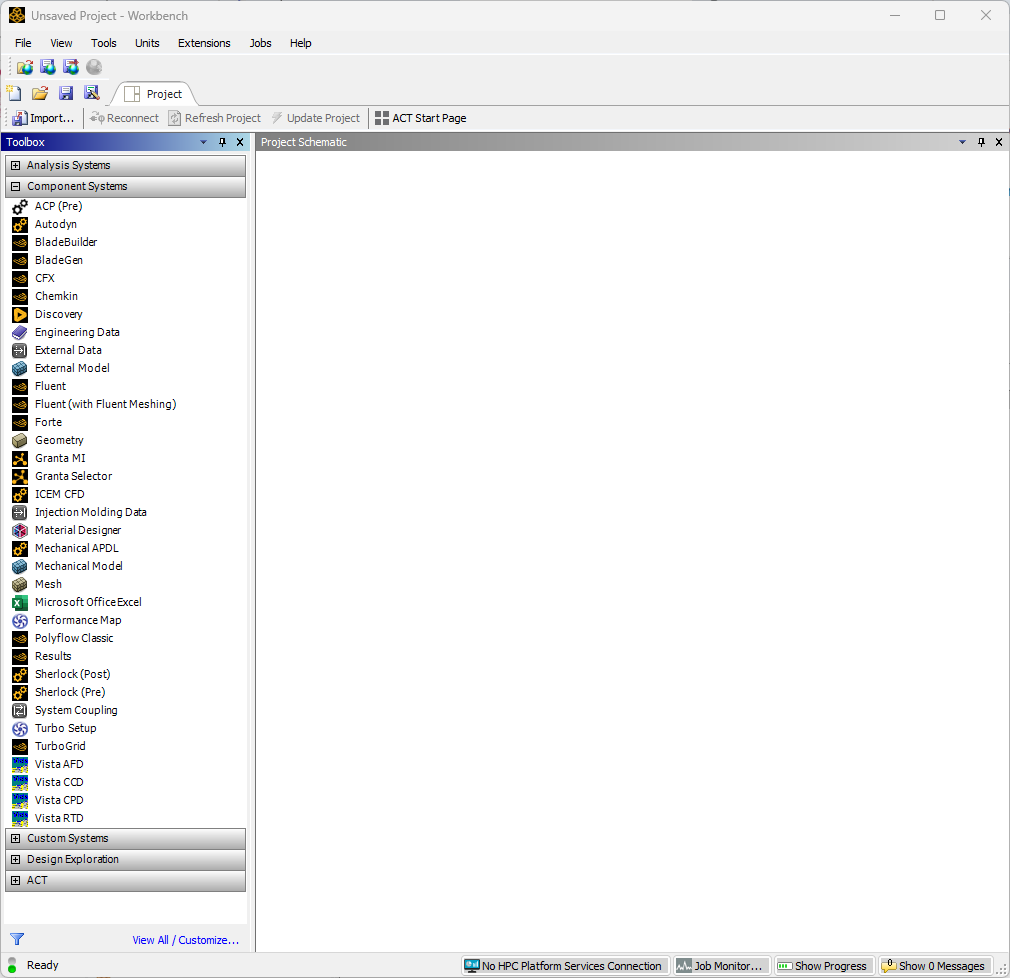1010x978 pixels.
Task: Click the Reconnect button
Action: coord(124,119)
